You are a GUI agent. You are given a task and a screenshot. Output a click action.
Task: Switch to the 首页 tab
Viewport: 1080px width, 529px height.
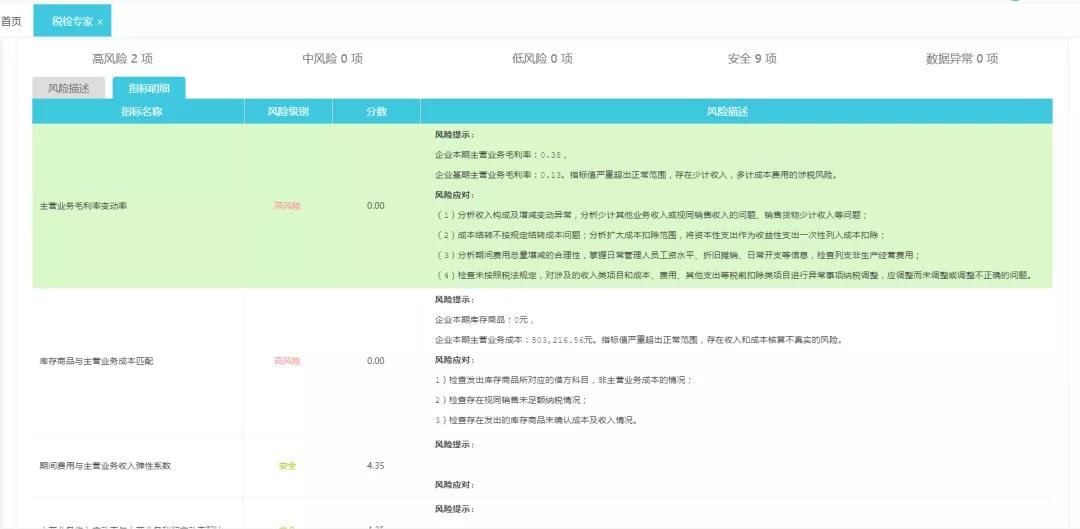tap(12, 21)
